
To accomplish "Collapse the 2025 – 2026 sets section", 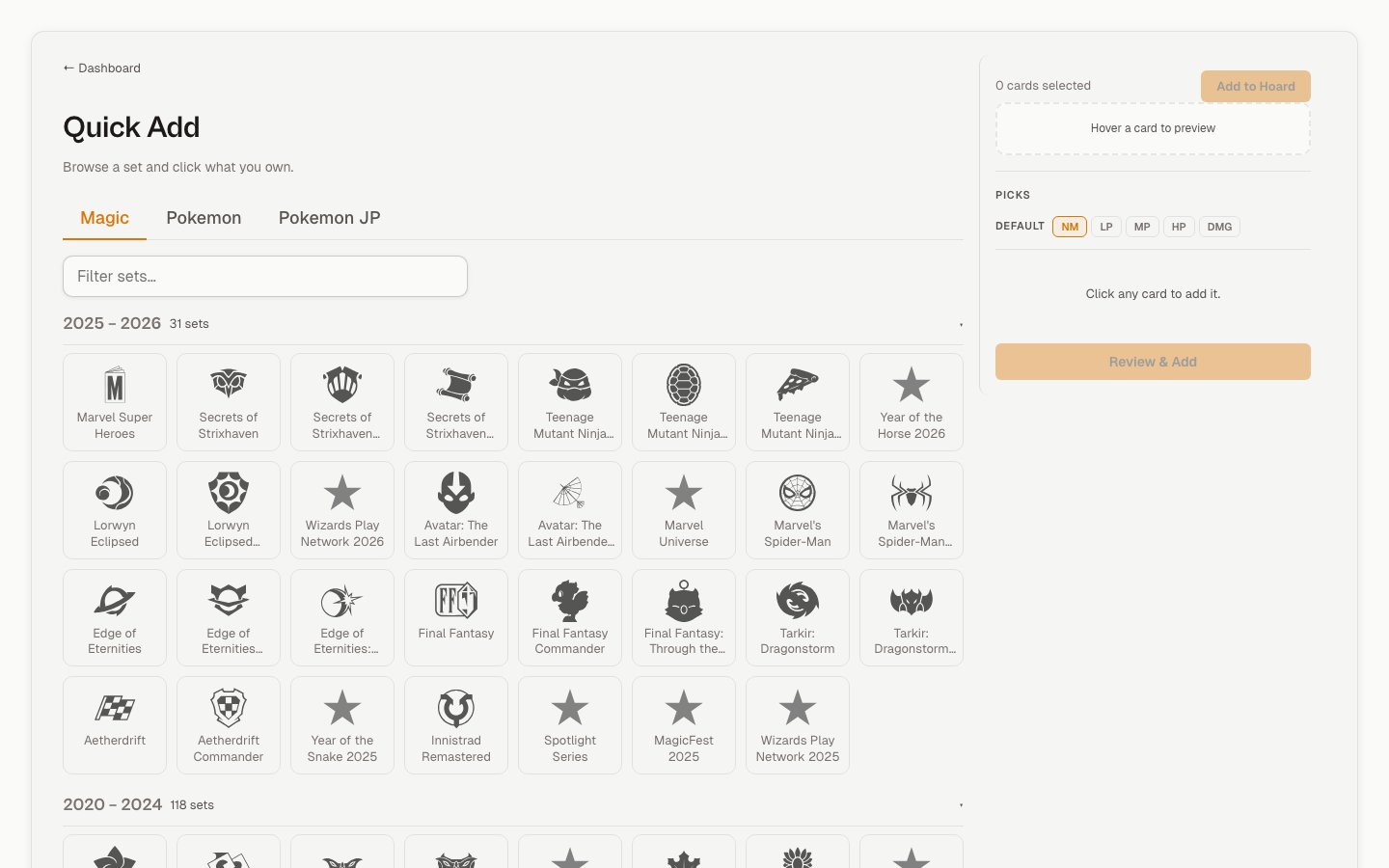I will coord(512,324).
